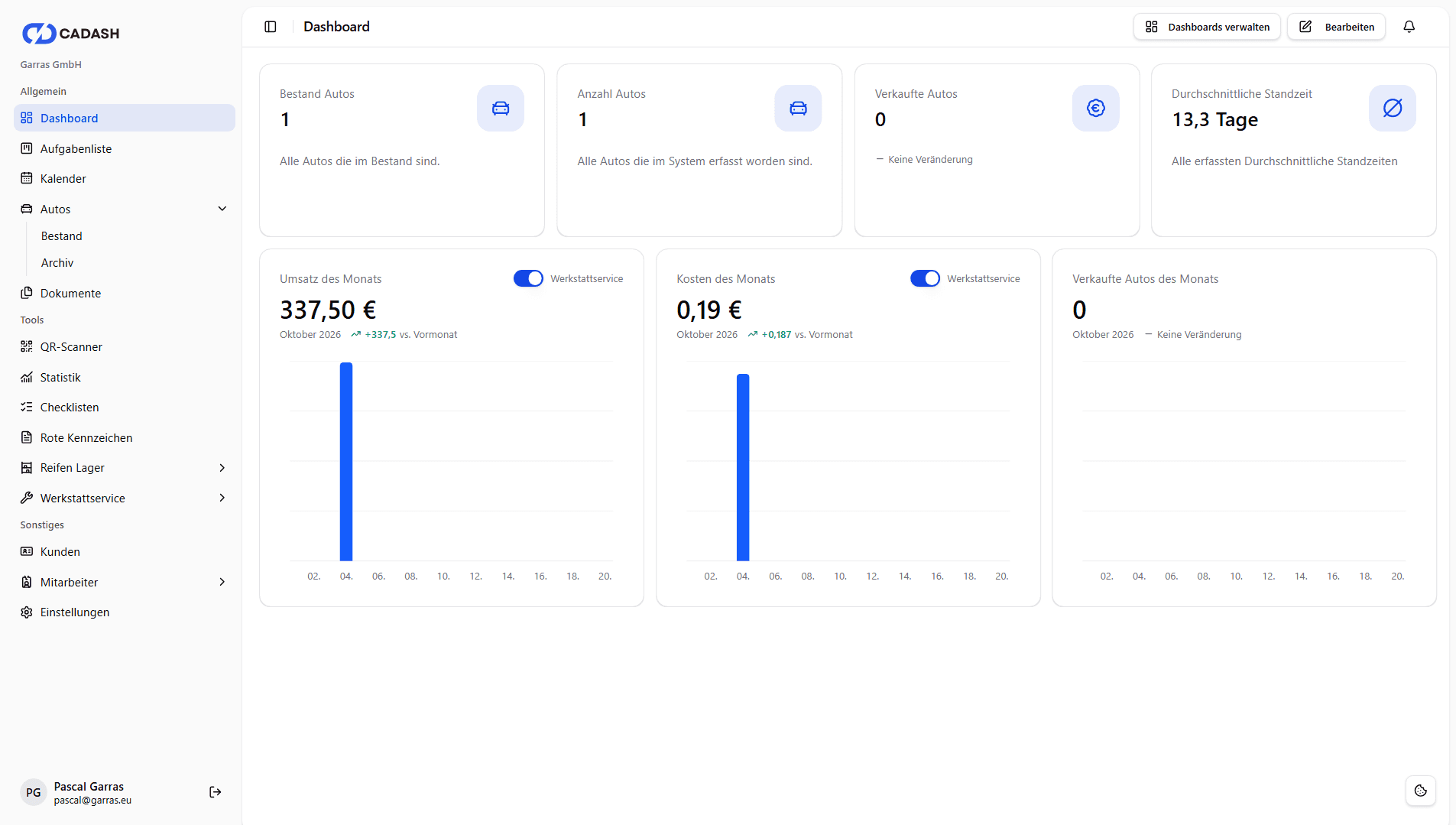The width and height of the screenshot is (1456, 825).
Task: Click the PG user avatar
Action: coord(34,793)
